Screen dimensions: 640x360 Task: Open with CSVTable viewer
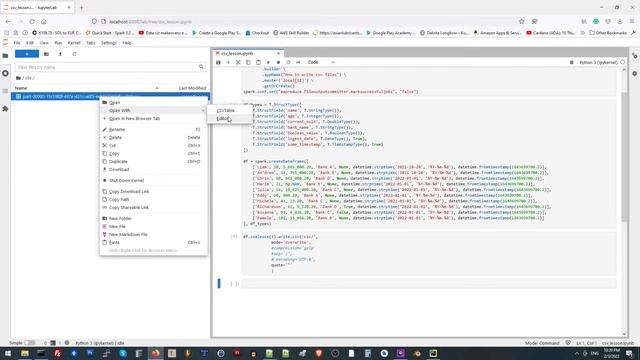(230, 111)
